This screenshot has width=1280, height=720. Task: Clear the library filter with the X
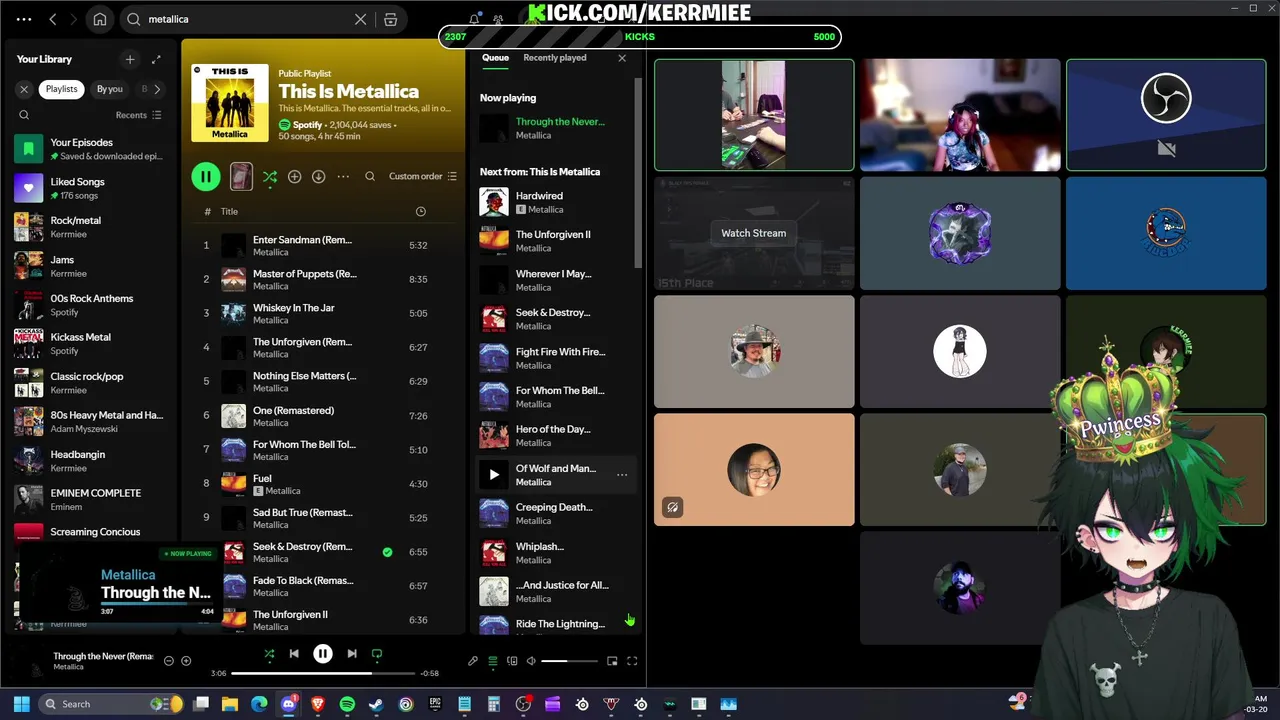(x=24, y=89)
